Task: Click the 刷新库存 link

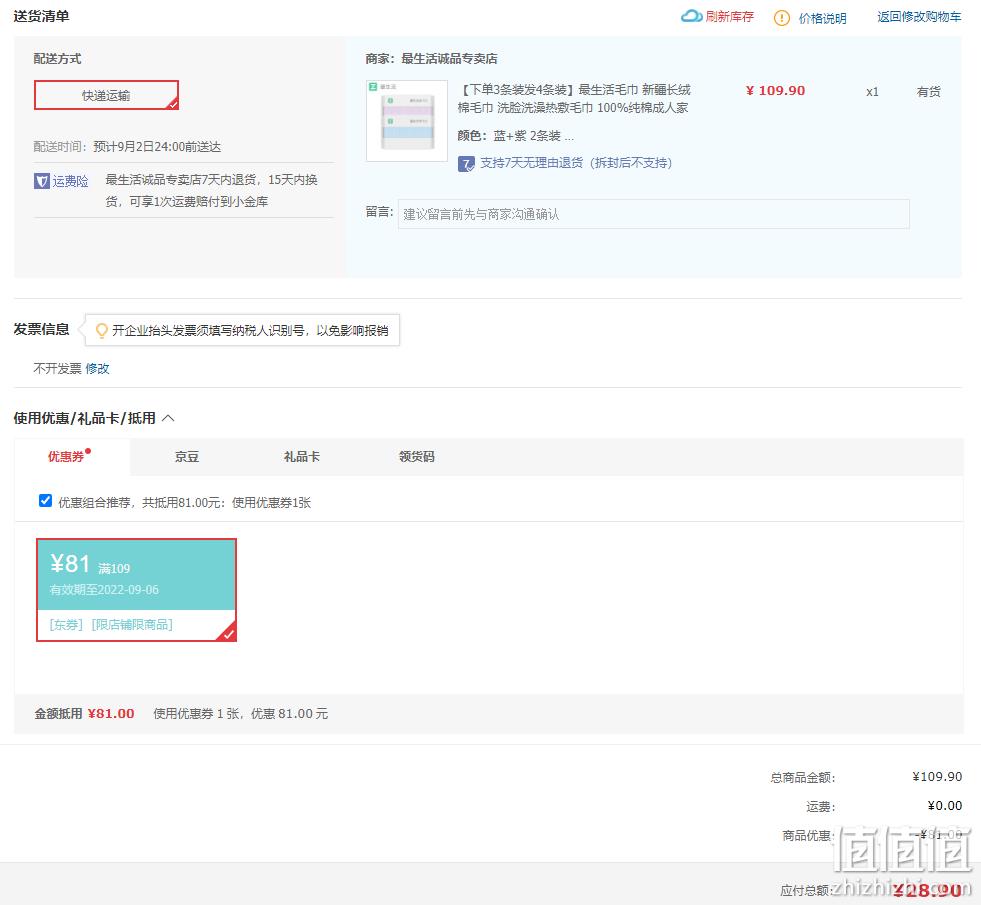Action: (x=729, y=17)
